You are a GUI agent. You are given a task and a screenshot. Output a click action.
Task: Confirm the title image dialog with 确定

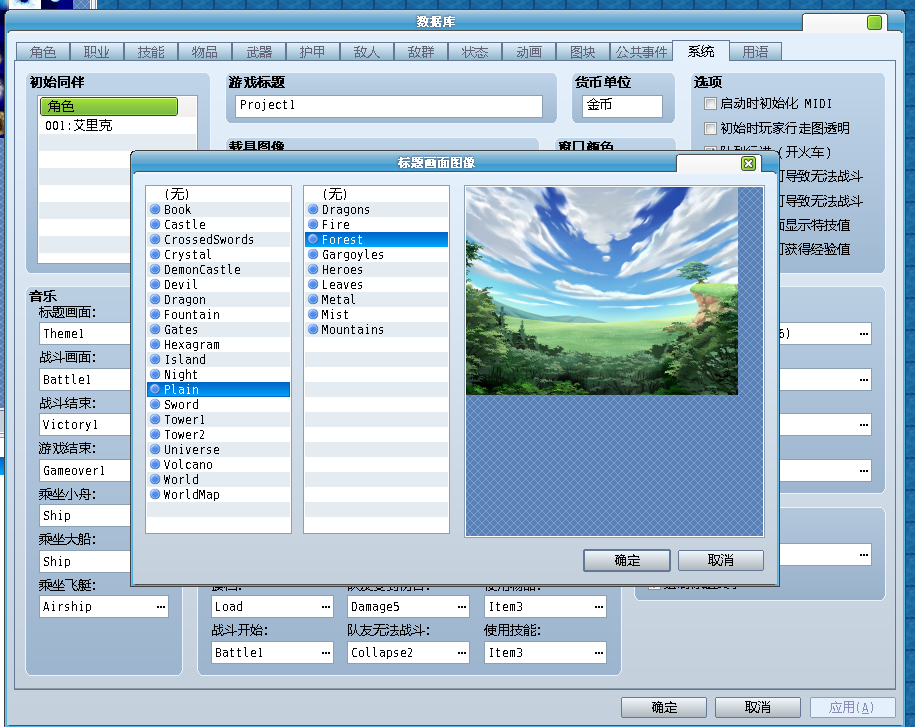click(627, 561)
